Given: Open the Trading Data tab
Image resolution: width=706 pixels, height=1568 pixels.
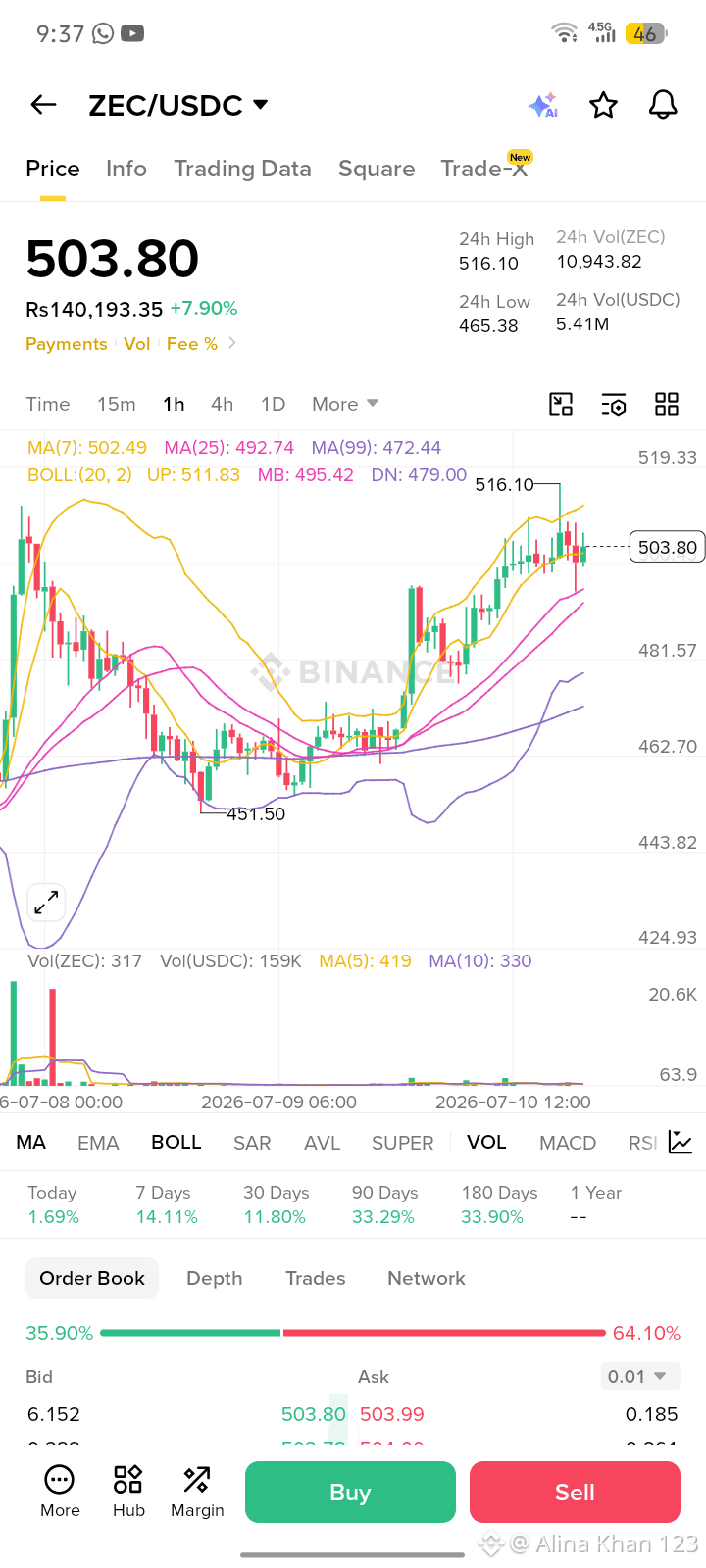Looking at the screenshot, I should click(x=243, y=169).
